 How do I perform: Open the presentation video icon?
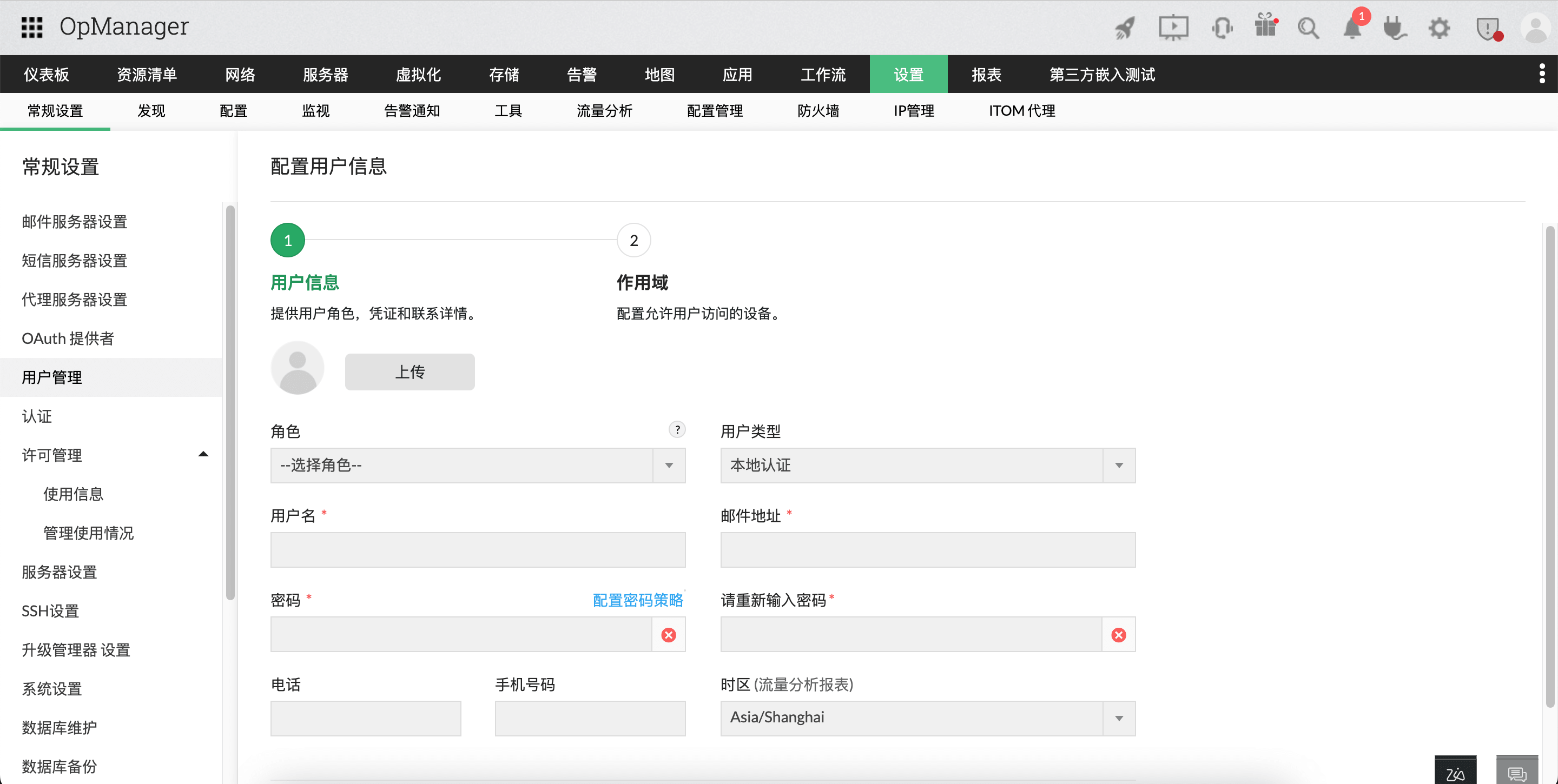coord(1173,28)
